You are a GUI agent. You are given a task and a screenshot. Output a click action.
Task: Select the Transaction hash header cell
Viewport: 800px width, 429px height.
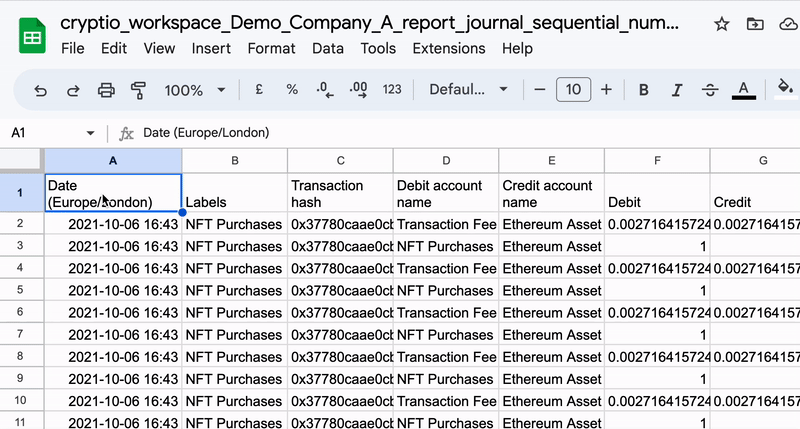point(340,193)
